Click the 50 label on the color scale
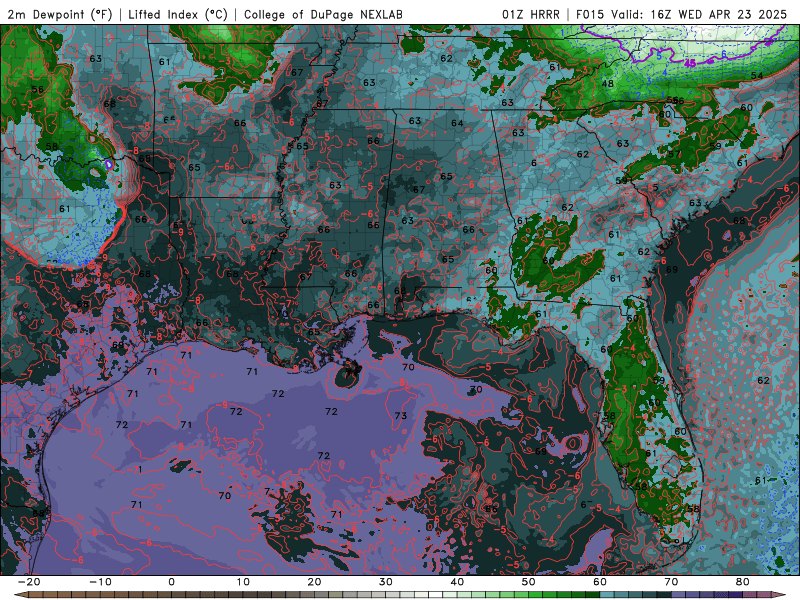The height and width of the screenshot is (600, 800). tap(529, 582)
